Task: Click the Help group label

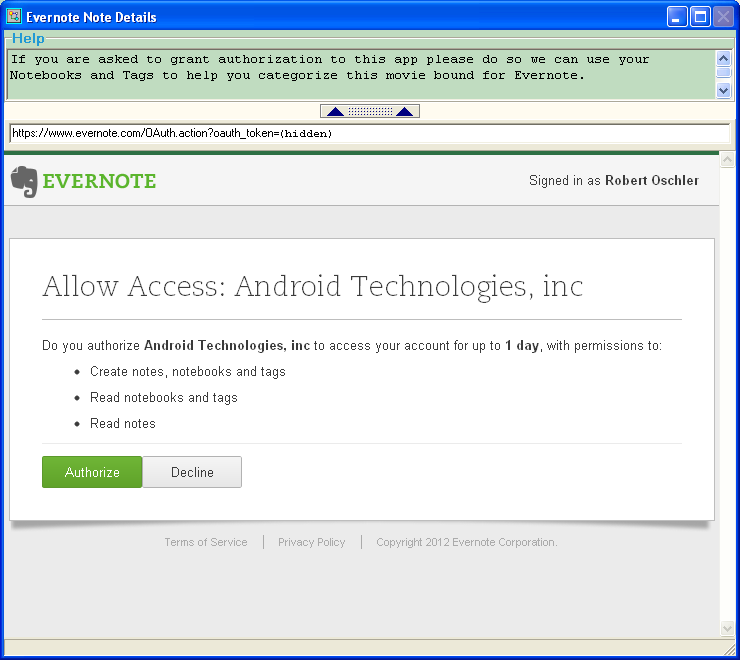Action: coord(28,38)
